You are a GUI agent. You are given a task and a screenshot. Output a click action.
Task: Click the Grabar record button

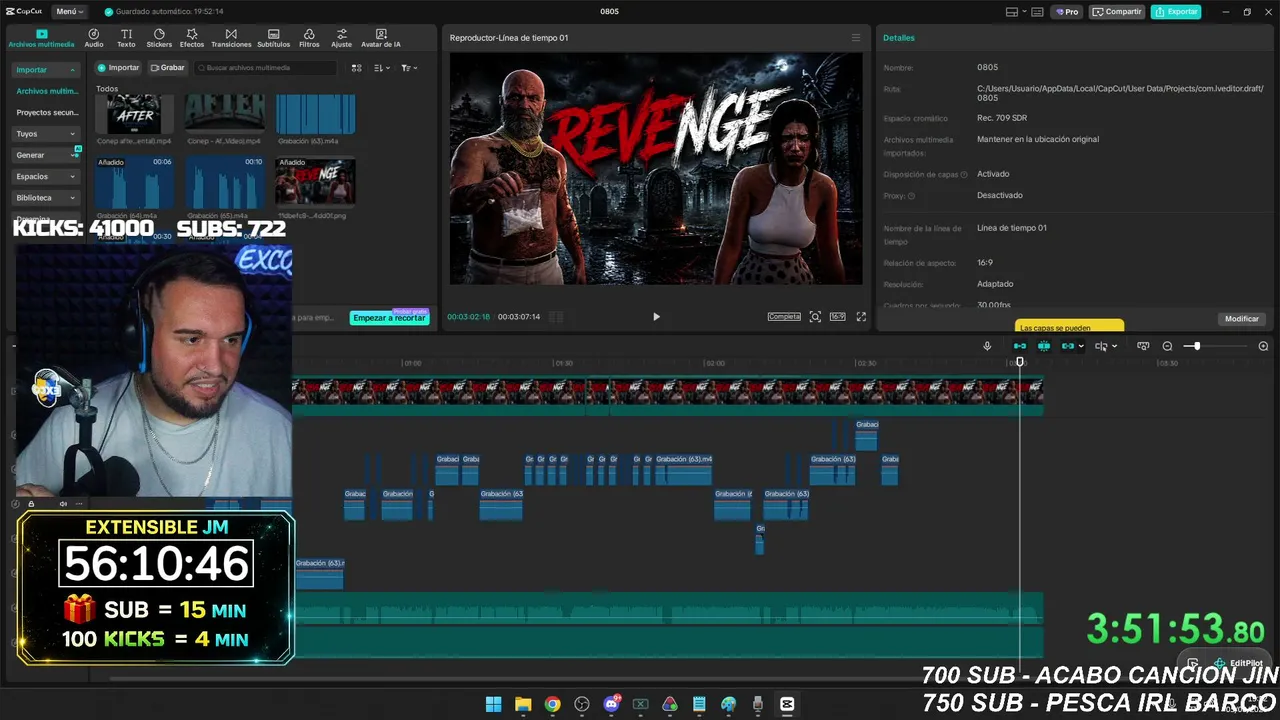(x=167, y=68)
